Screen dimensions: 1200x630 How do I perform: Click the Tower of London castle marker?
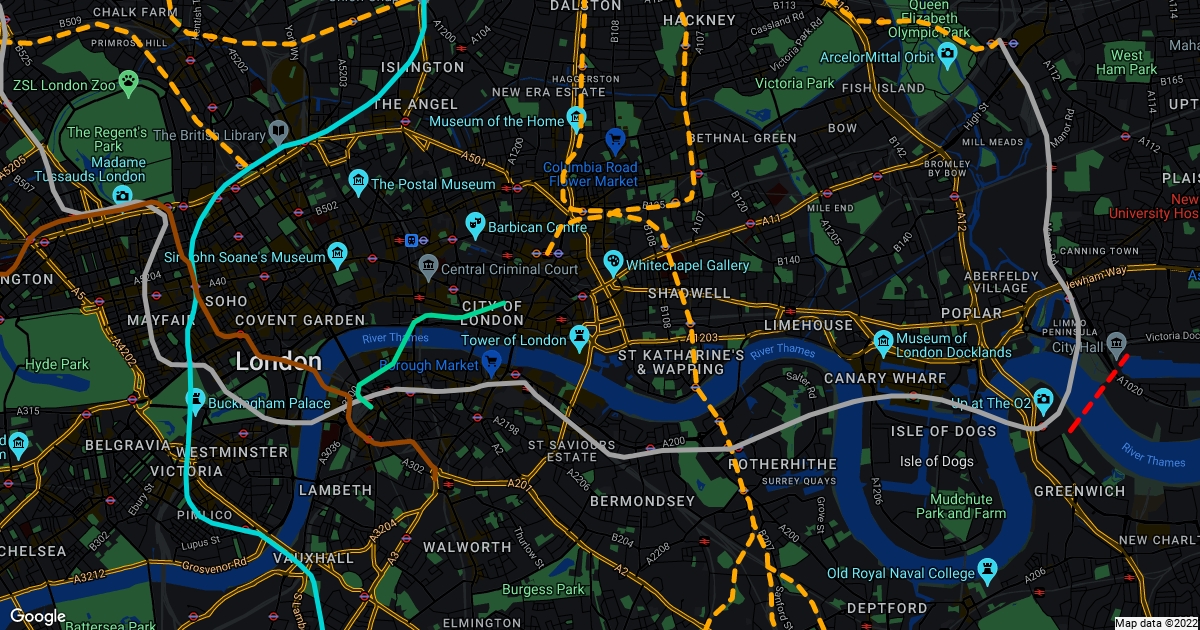pyautogui.click(x=579, y=336)
